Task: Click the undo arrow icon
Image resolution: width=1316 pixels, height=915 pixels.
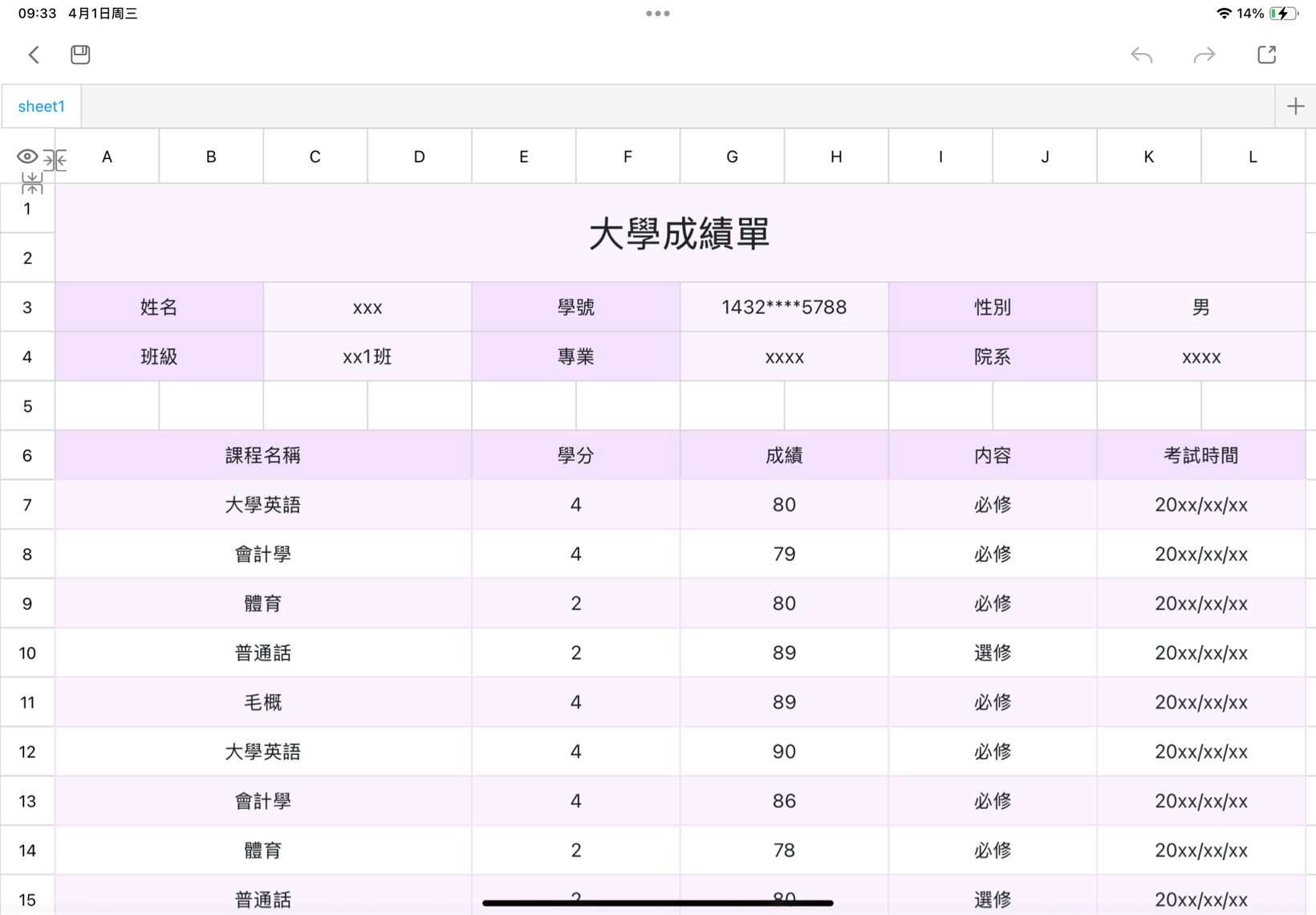Action: tap(1142, 55)
